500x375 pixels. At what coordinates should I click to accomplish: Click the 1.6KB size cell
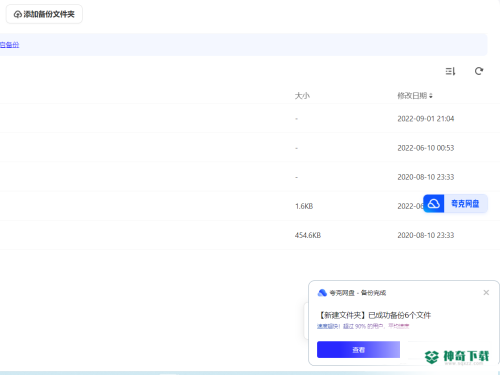pyautogui.click(x=304, y=206)
